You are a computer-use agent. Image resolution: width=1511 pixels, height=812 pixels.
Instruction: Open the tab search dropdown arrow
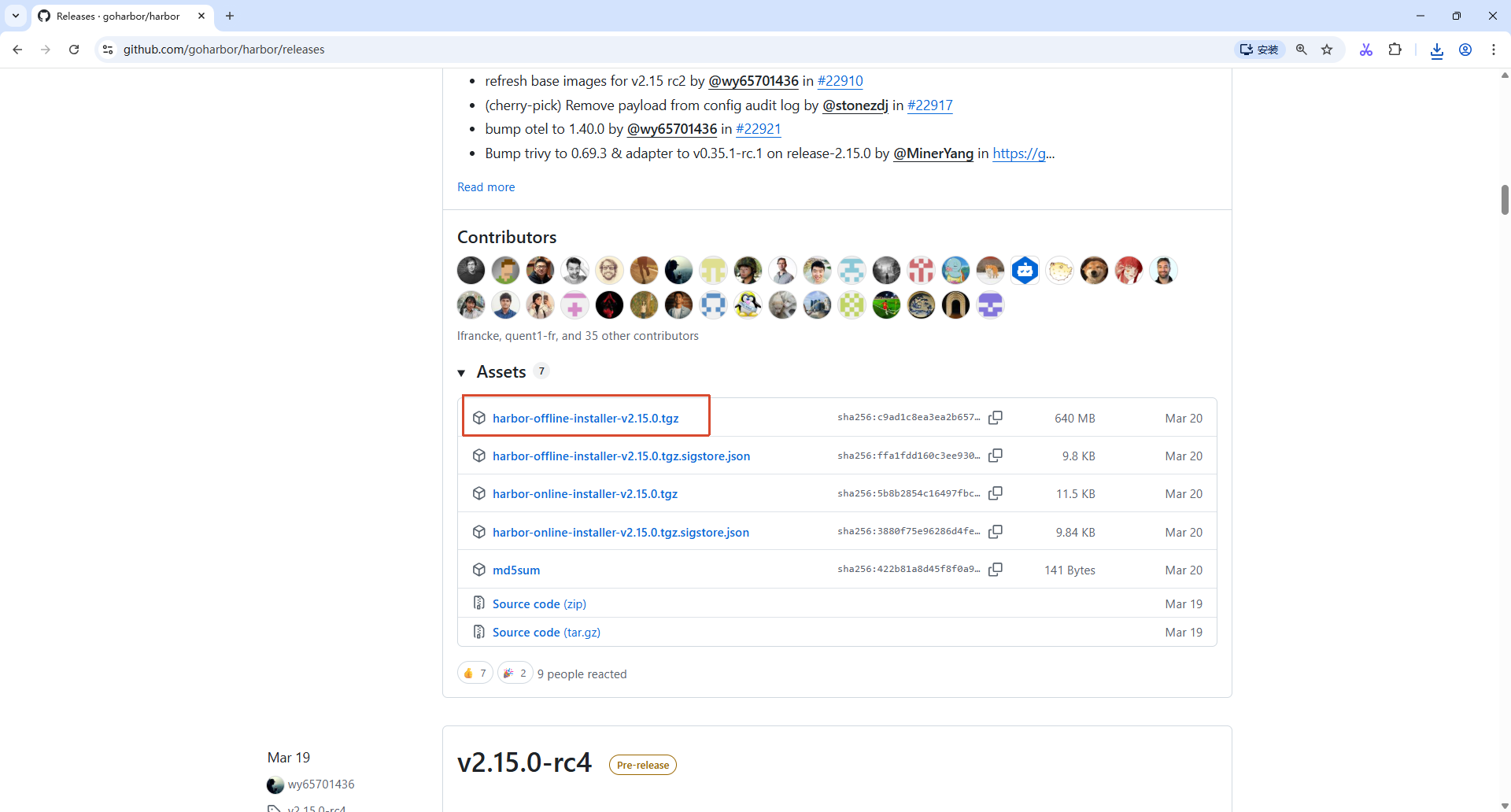coord(16,16)
